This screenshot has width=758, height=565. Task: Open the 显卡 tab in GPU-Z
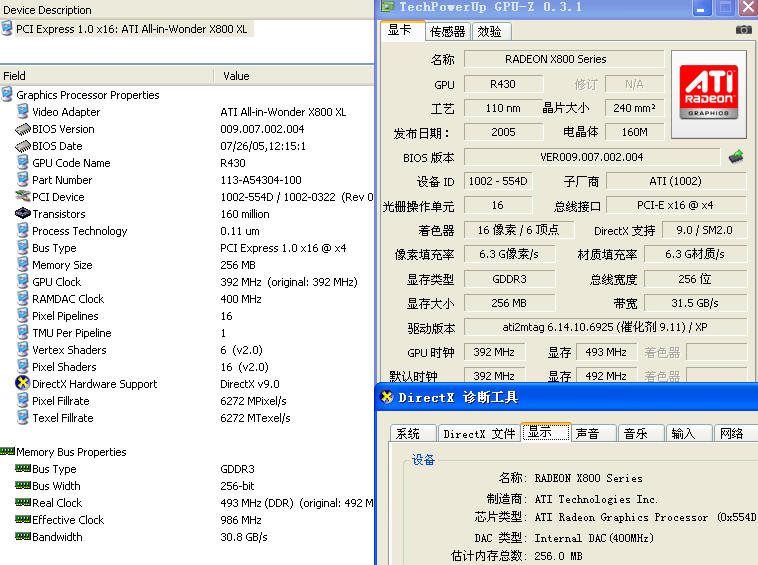tap(402, 30)
